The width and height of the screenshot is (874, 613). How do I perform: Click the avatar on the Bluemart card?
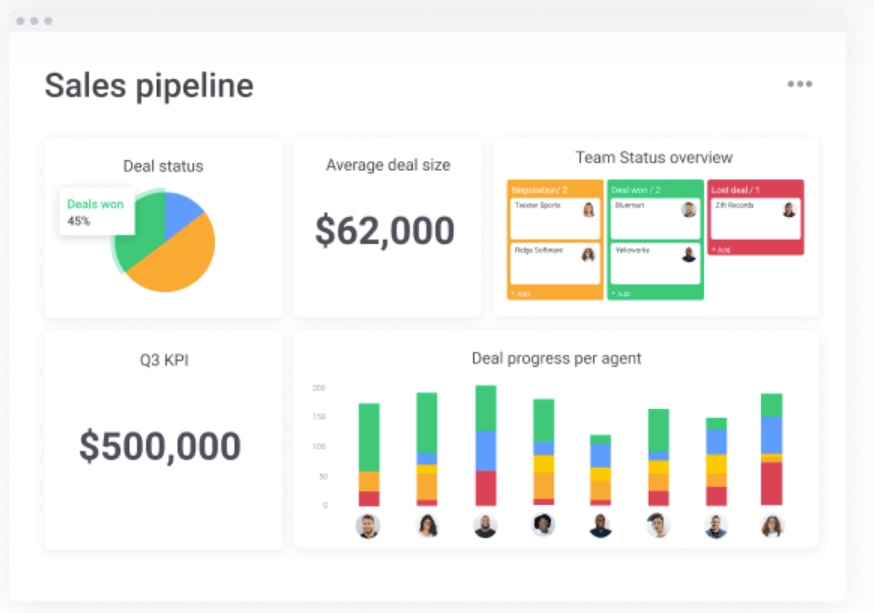click(x=689, y=210)
